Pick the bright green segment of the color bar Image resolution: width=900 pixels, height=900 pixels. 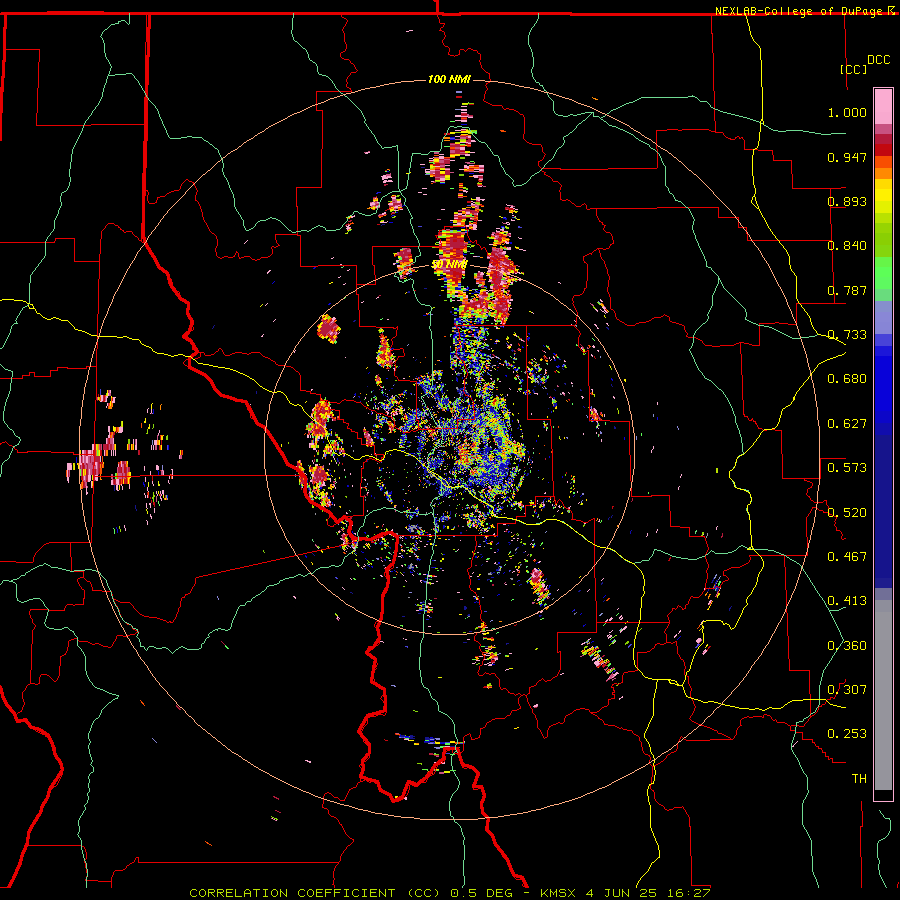883,273
